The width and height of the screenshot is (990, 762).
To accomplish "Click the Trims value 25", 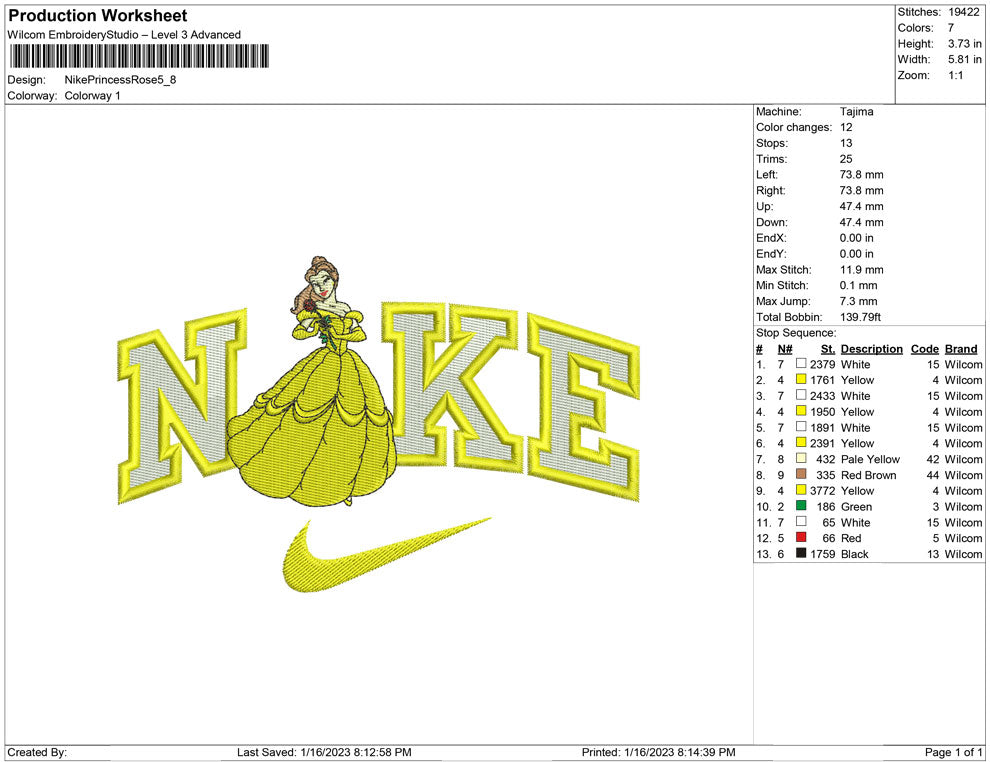I will pyautogui.click(x=846, y=159).
